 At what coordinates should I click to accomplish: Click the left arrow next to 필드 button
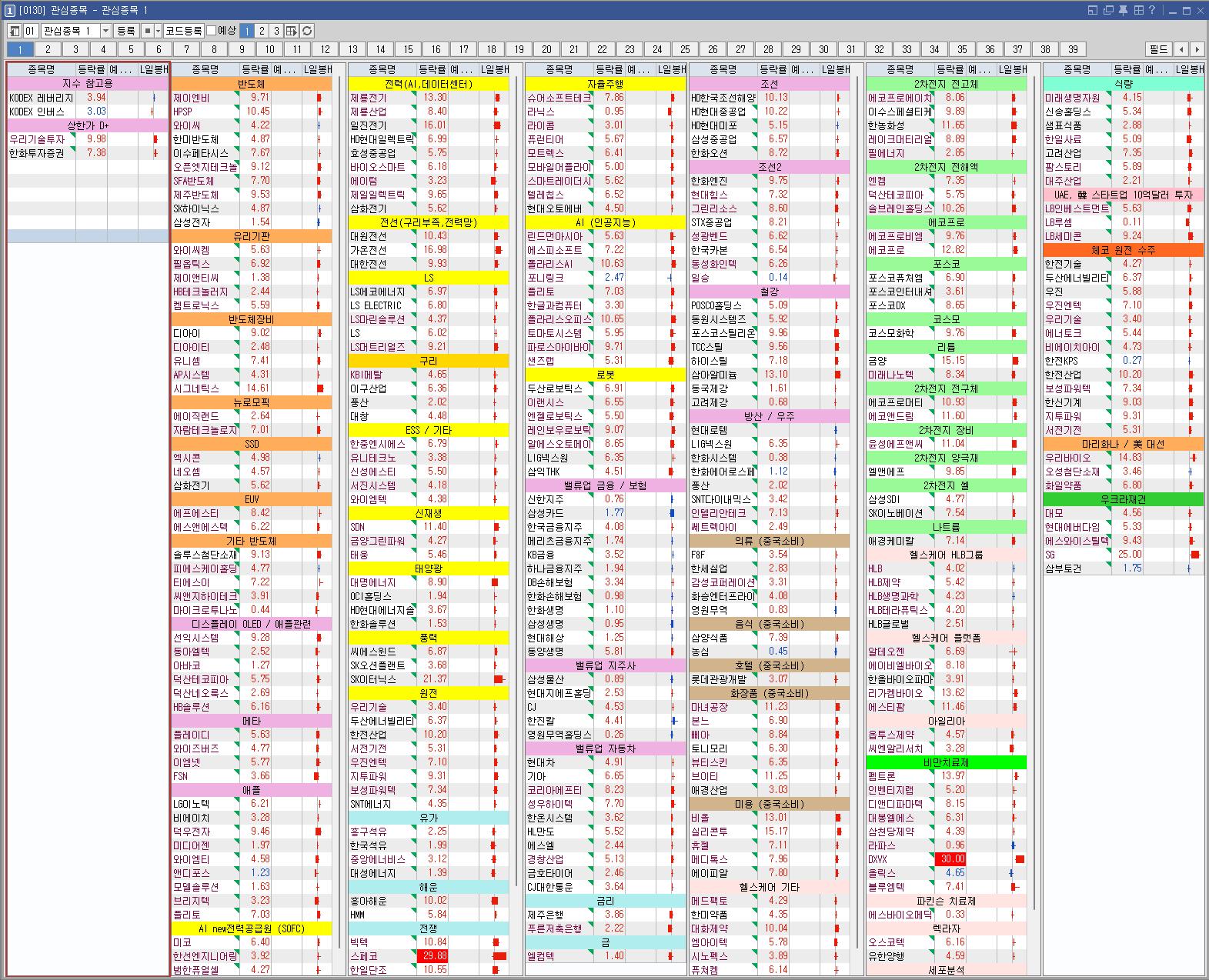click(1181, 49)
